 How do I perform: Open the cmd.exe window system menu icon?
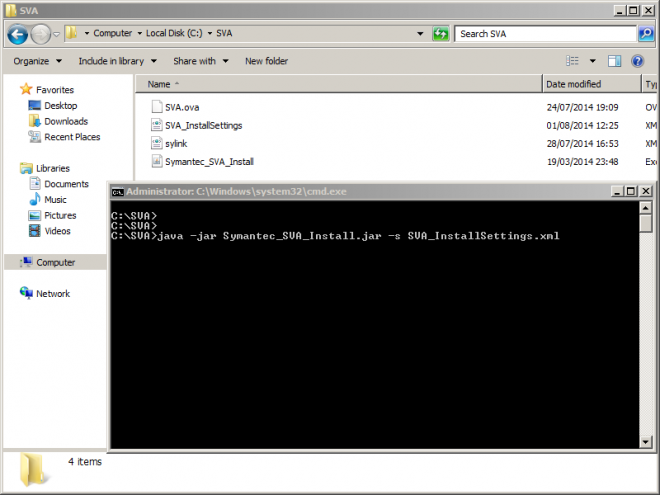117,192
